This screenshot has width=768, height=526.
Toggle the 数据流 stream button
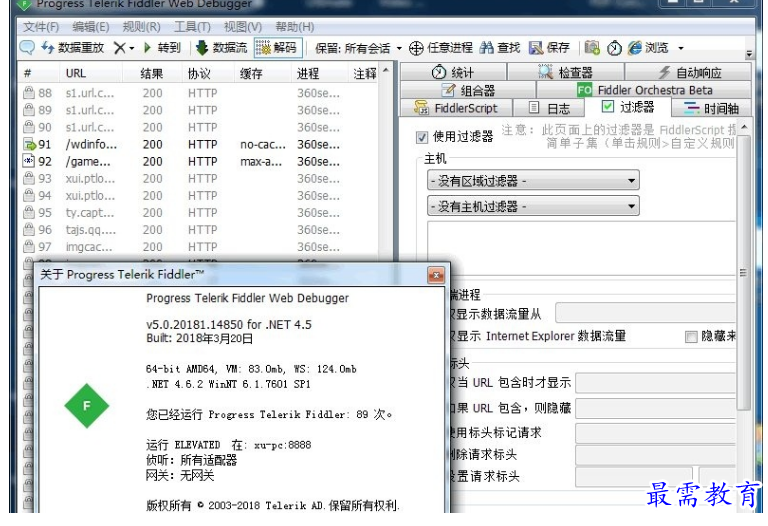coord(221,48)
